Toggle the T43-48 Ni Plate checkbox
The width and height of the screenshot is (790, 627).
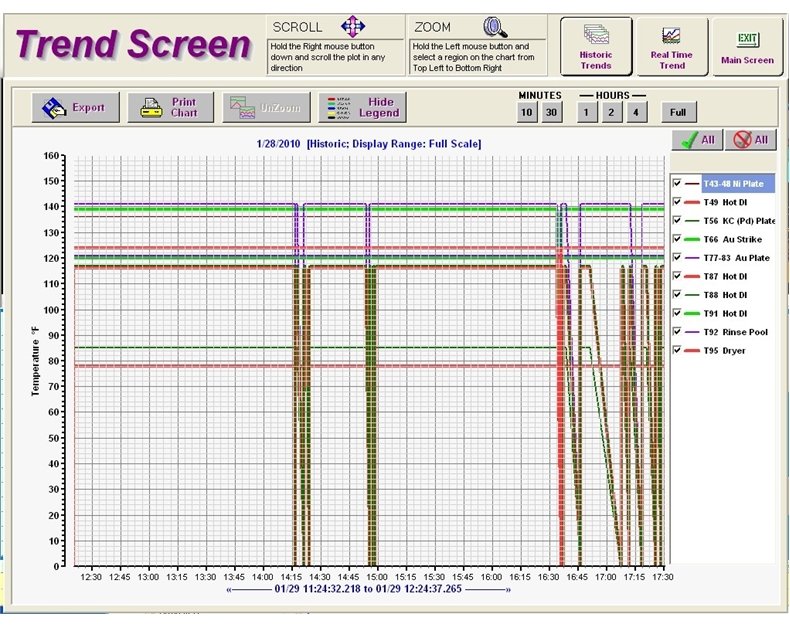coord(678,184)
